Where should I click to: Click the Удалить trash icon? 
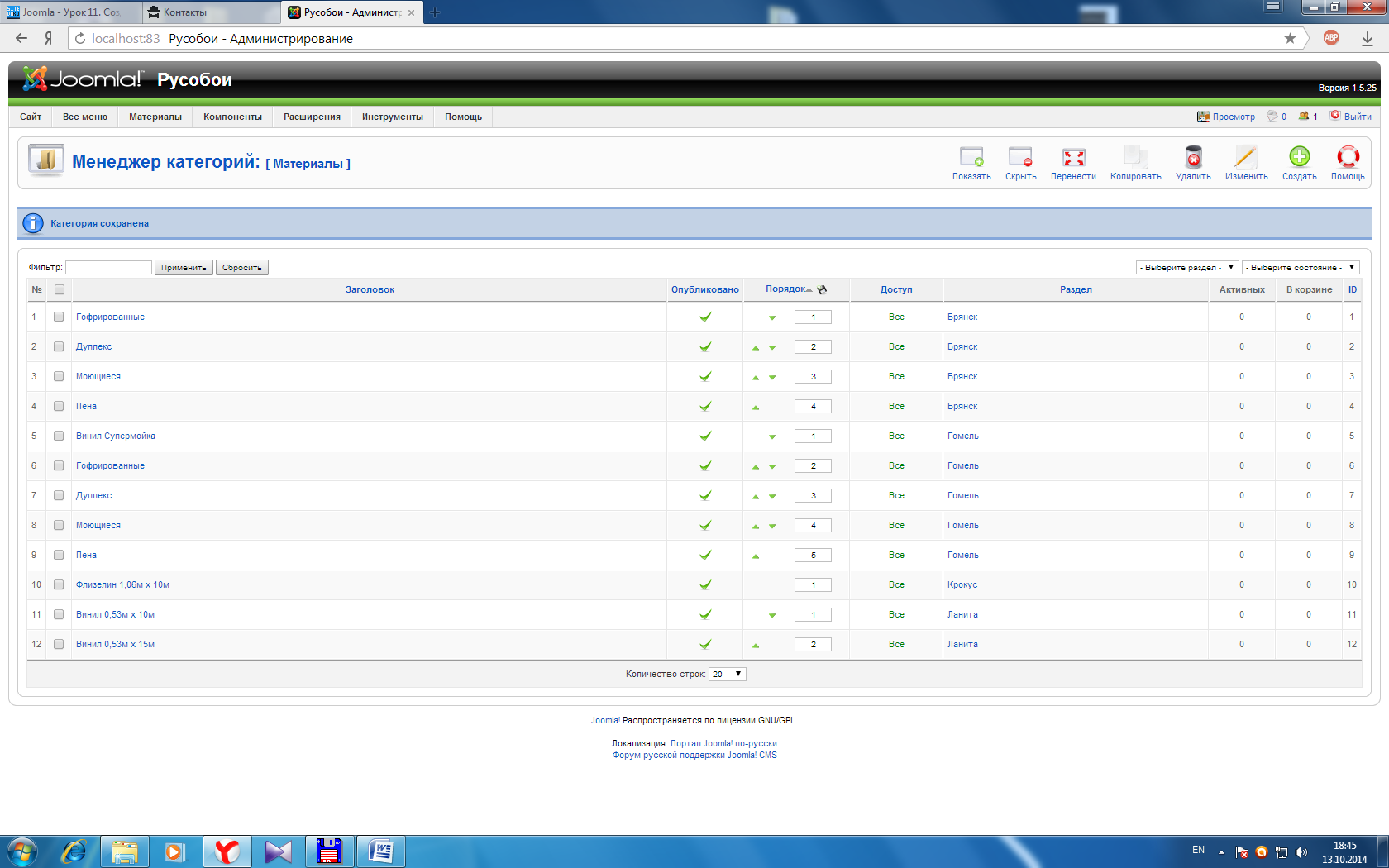coord(1193,157)
